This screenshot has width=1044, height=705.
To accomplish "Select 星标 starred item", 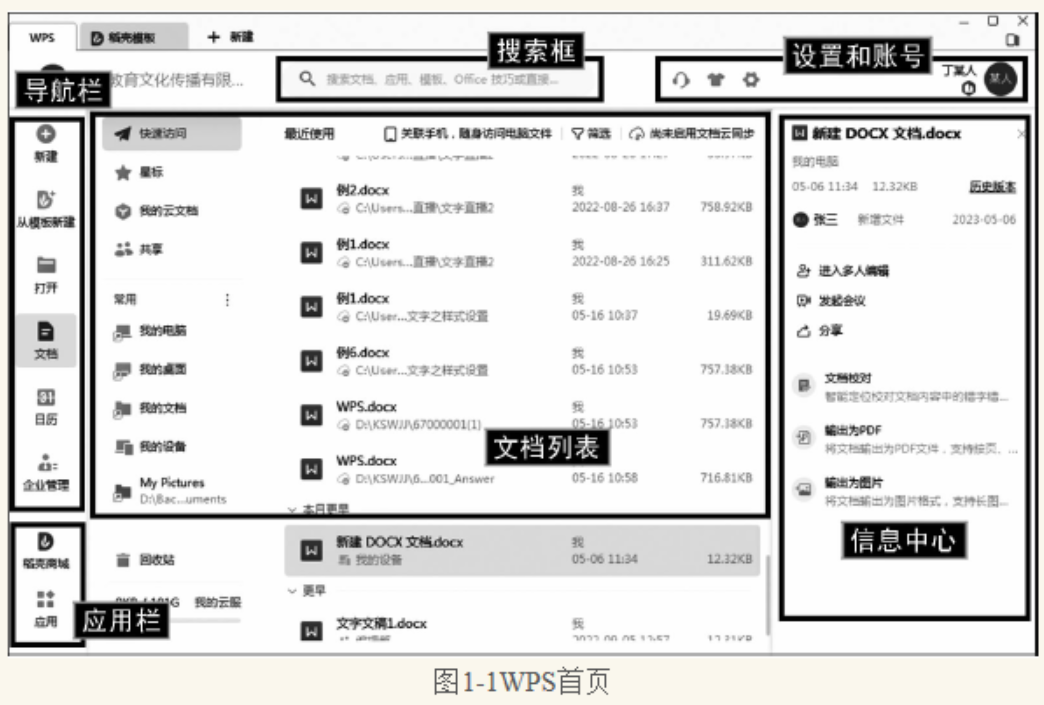I will point(139,172).
